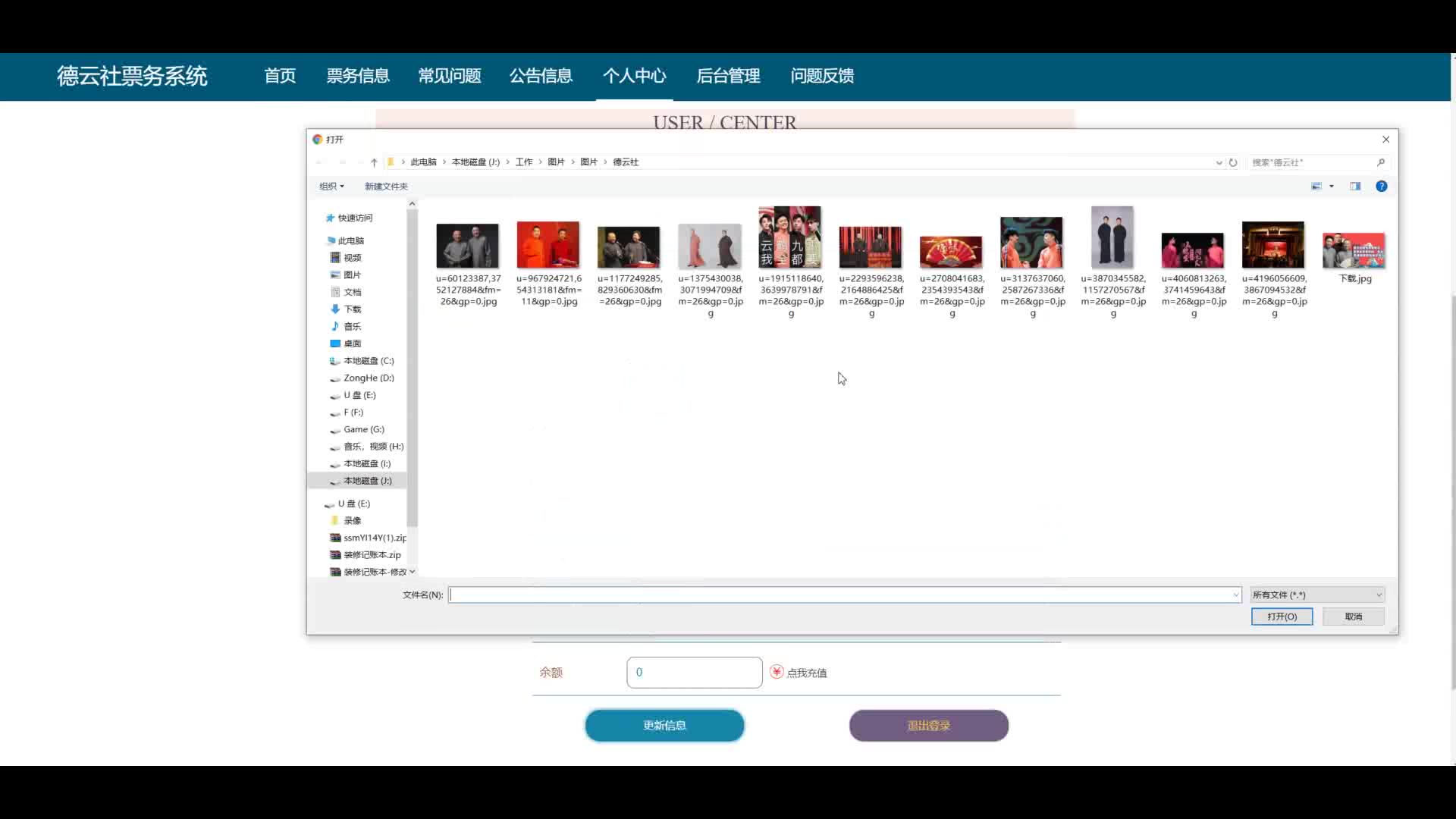The height and width of the screenshot is (819, 1456).
Task: Open the Videos (视频) folder
Action: 346,258
